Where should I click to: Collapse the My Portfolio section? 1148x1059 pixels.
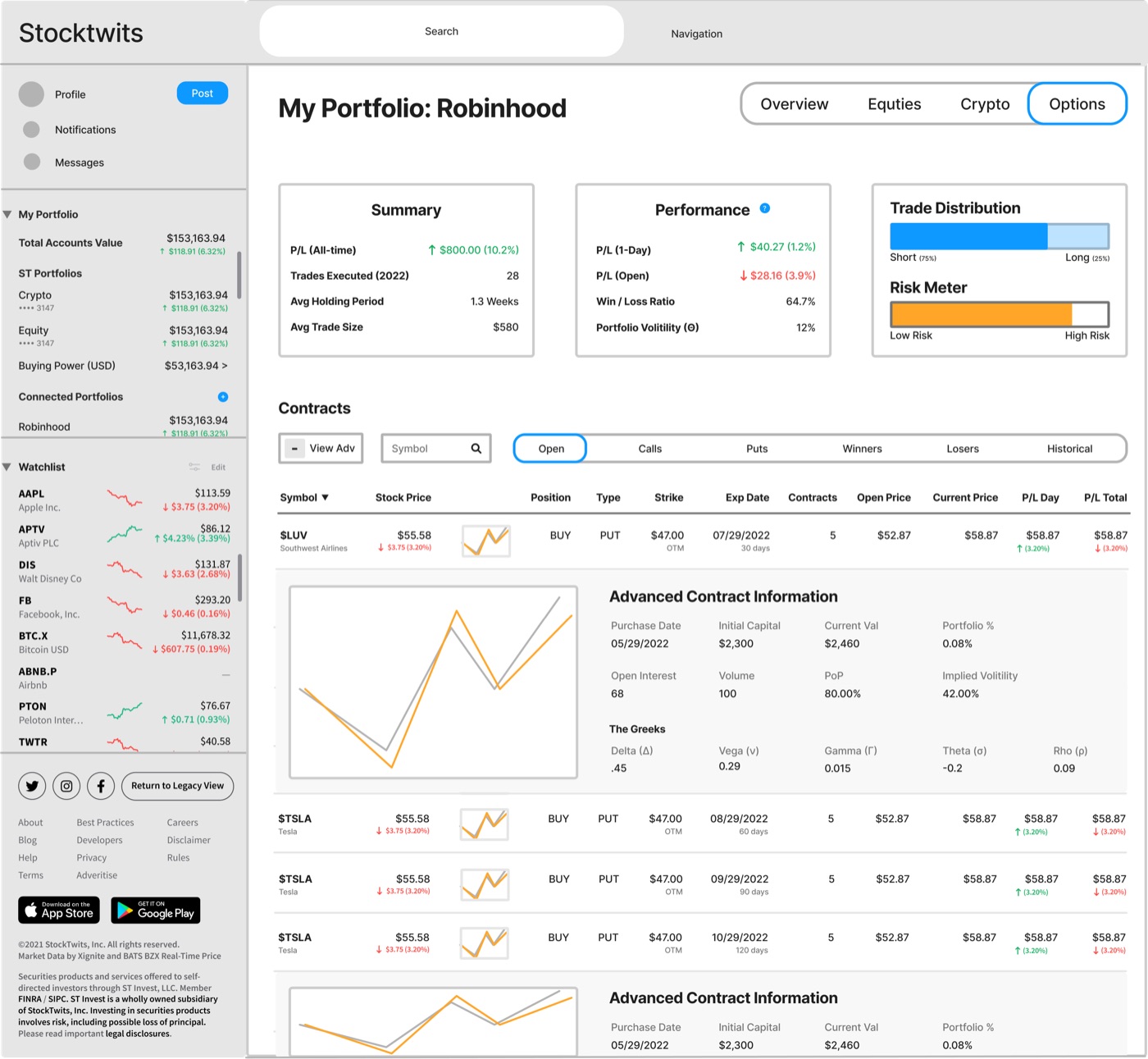pos(7,214)
